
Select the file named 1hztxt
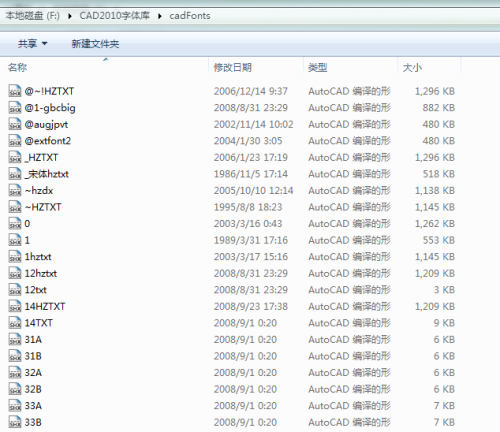click(38, 257)
